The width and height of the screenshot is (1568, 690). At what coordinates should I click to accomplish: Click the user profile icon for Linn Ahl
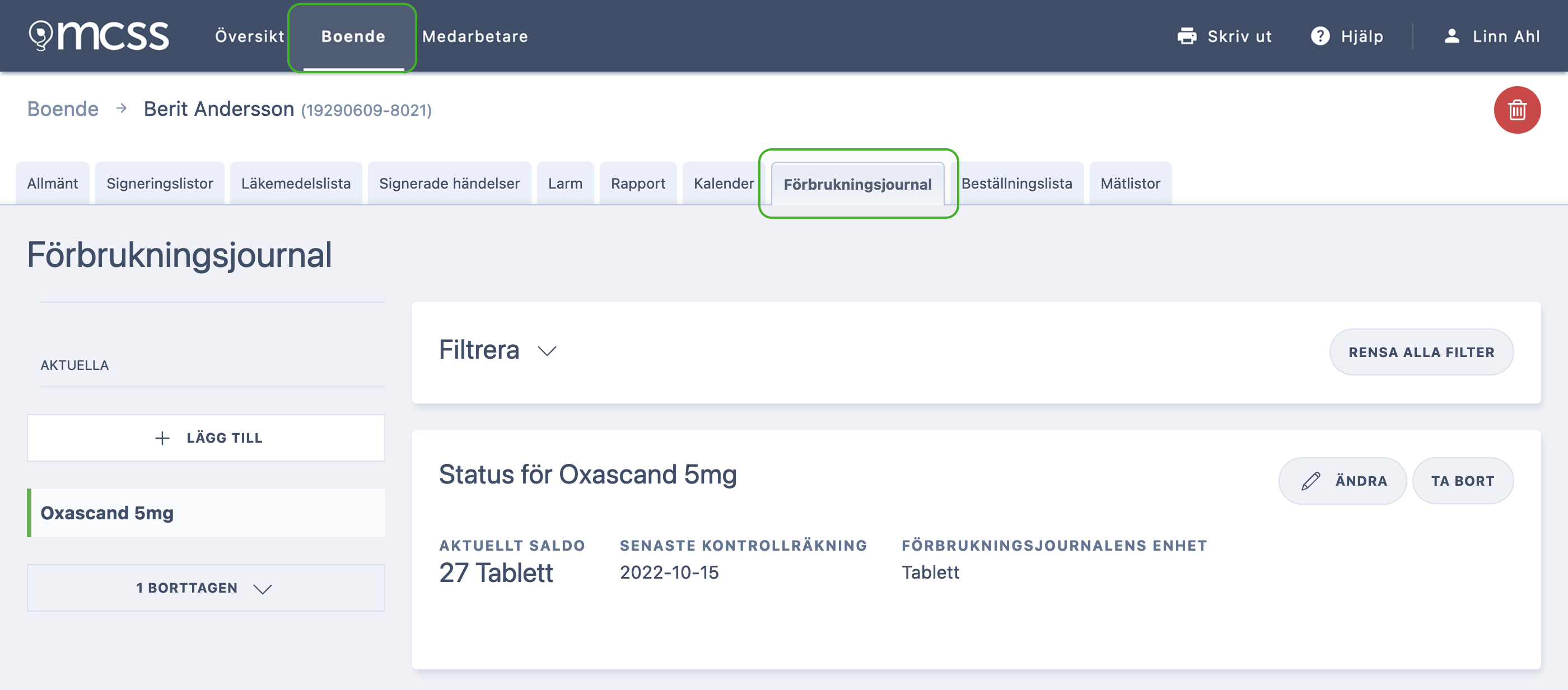click(x=1452, y=36)
